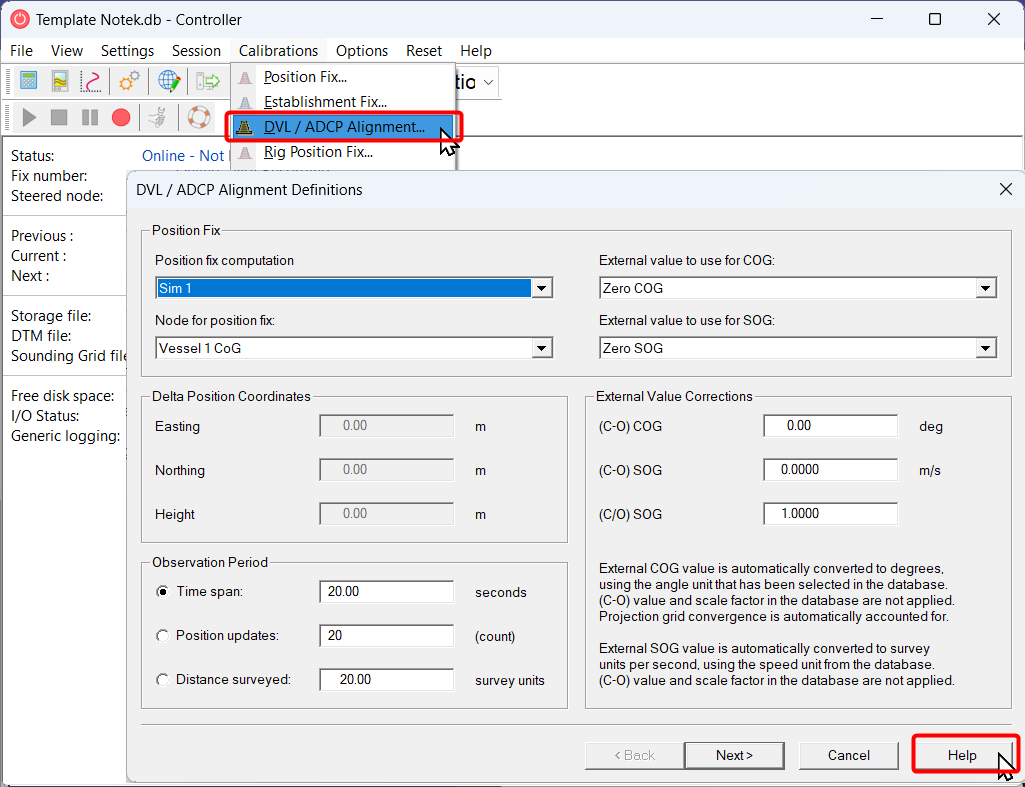
Task: Select the Position updates radio button
Action: (x=163, y=636)
